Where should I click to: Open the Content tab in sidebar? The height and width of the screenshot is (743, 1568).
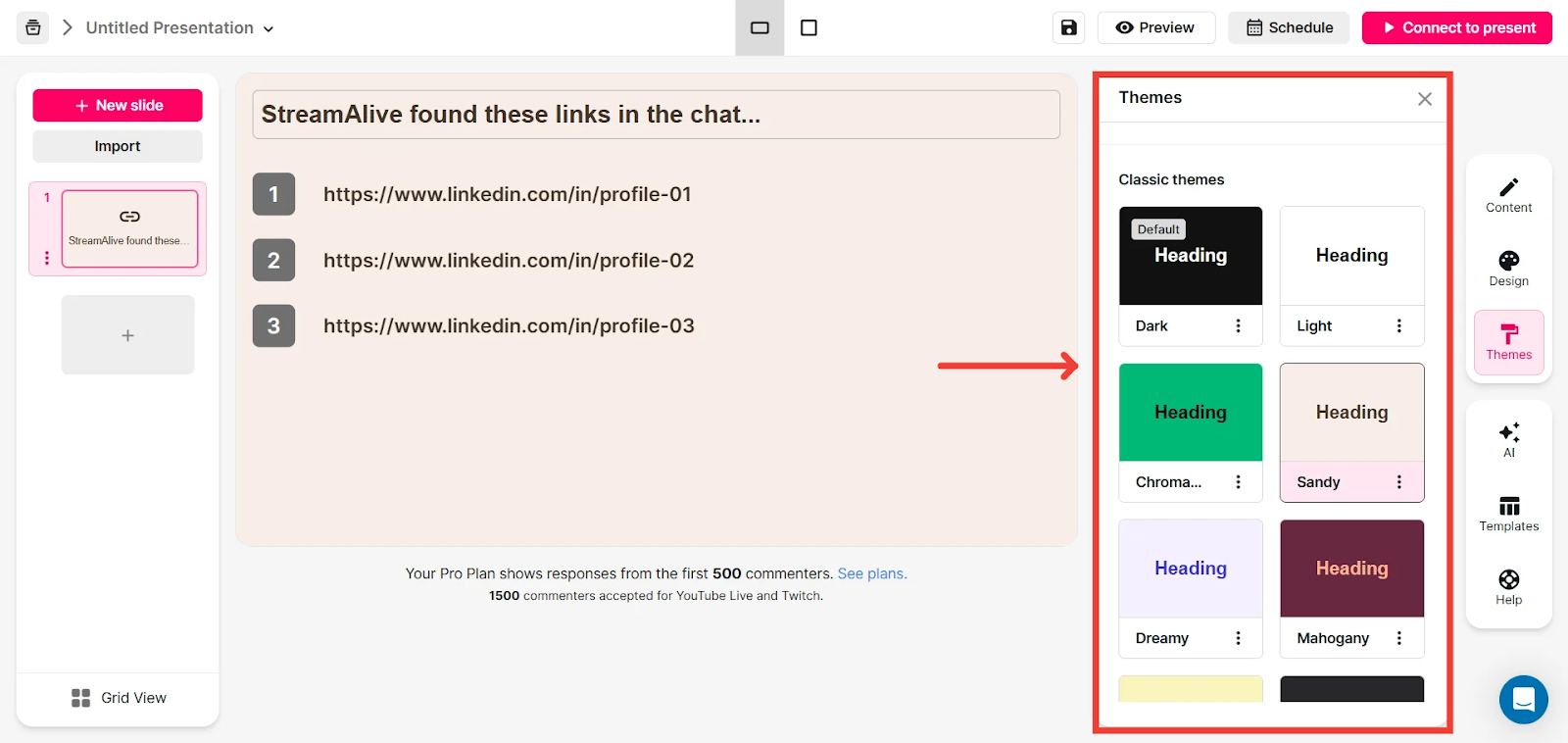tap(1508, 195)
